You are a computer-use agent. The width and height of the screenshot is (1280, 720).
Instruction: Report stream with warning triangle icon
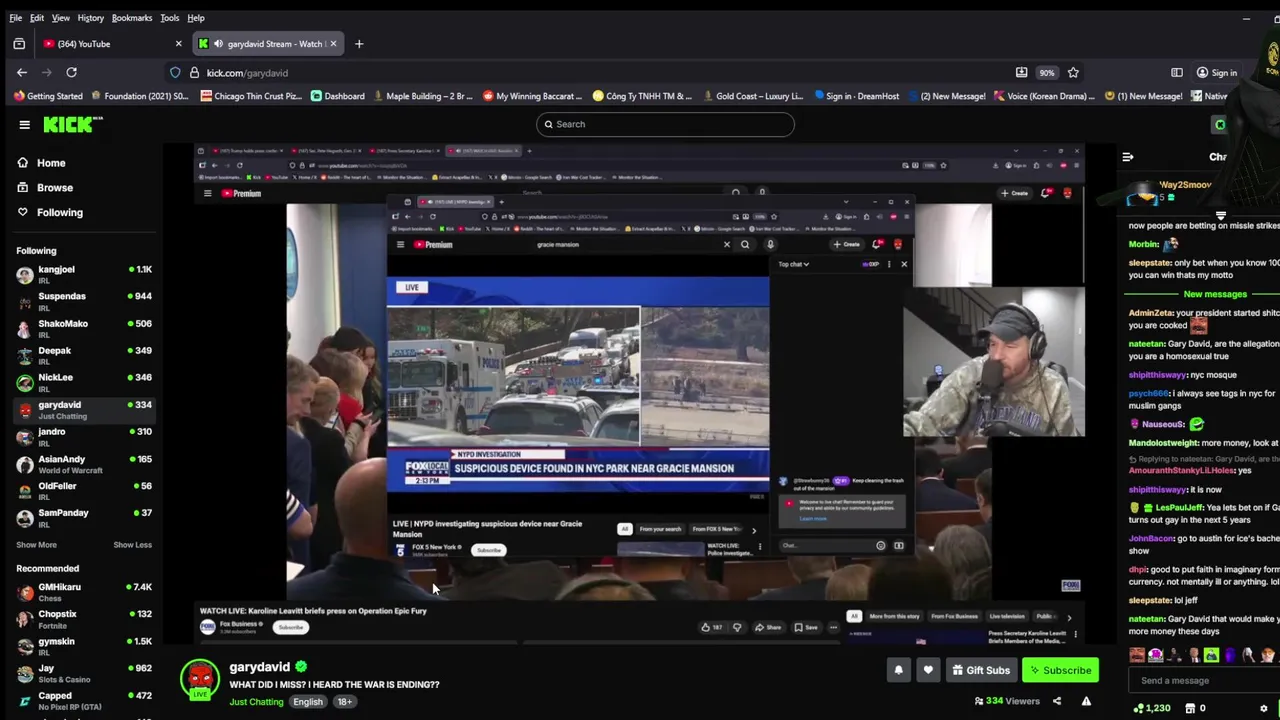point(1086,701)
